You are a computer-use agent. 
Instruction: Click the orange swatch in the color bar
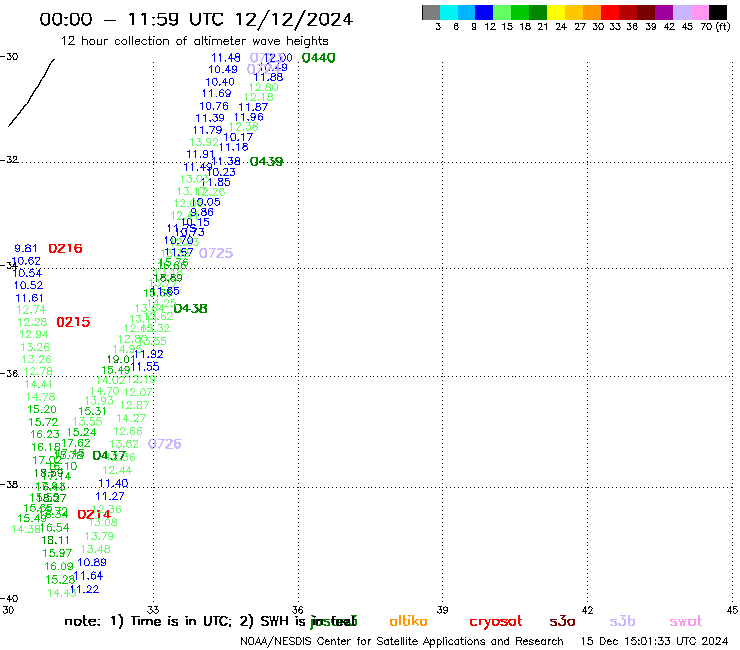tap(592, 12)
